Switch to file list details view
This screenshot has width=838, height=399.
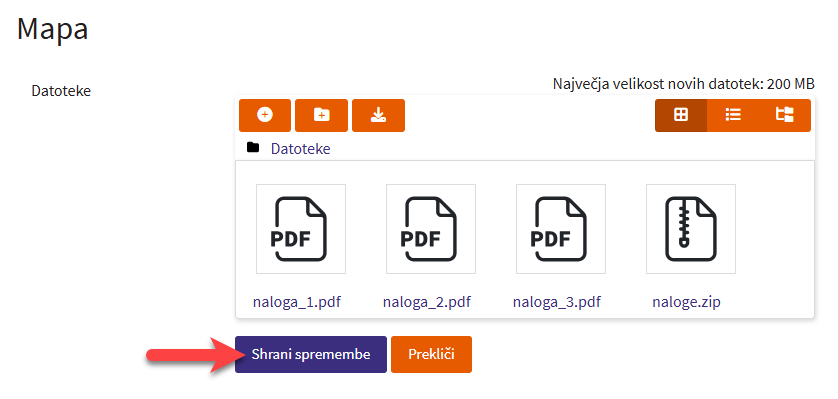(733, 115)
